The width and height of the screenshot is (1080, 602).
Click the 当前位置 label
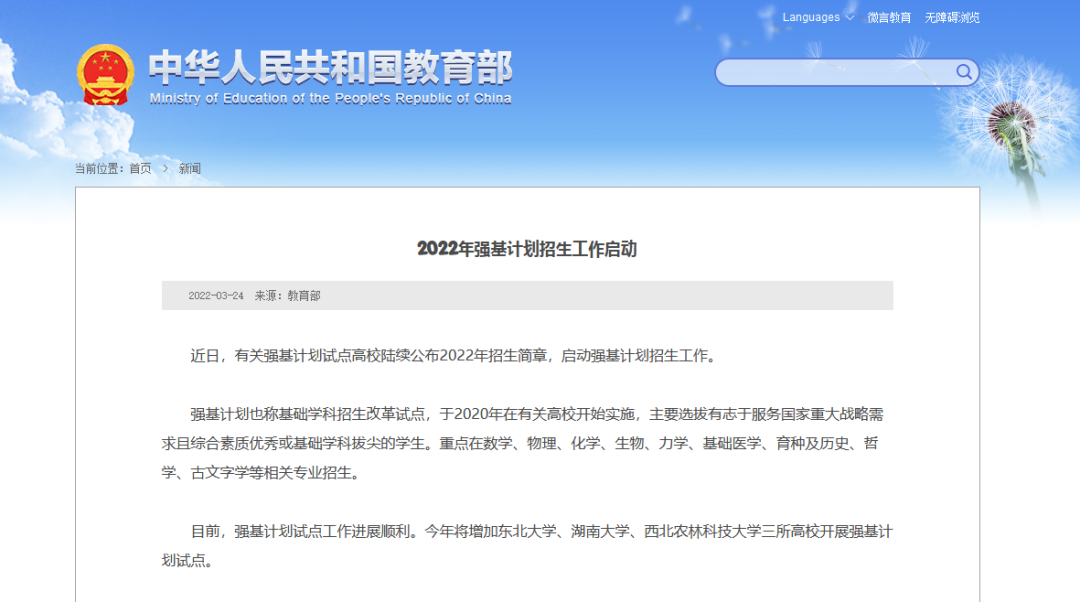pos(100,169)
